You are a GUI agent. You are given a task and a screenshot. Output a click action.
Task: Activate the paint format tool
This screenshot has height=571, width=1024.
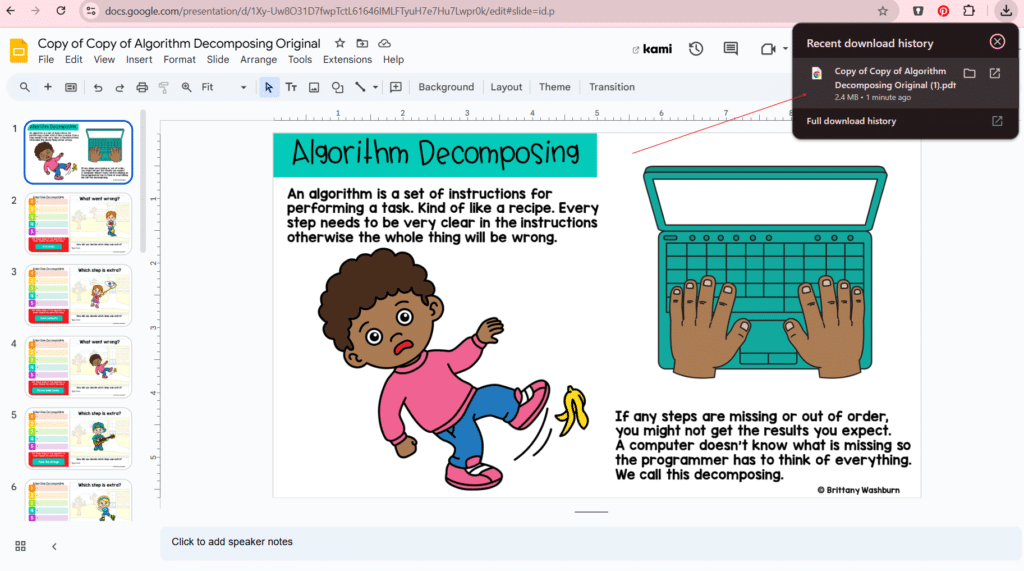[164, 88]
